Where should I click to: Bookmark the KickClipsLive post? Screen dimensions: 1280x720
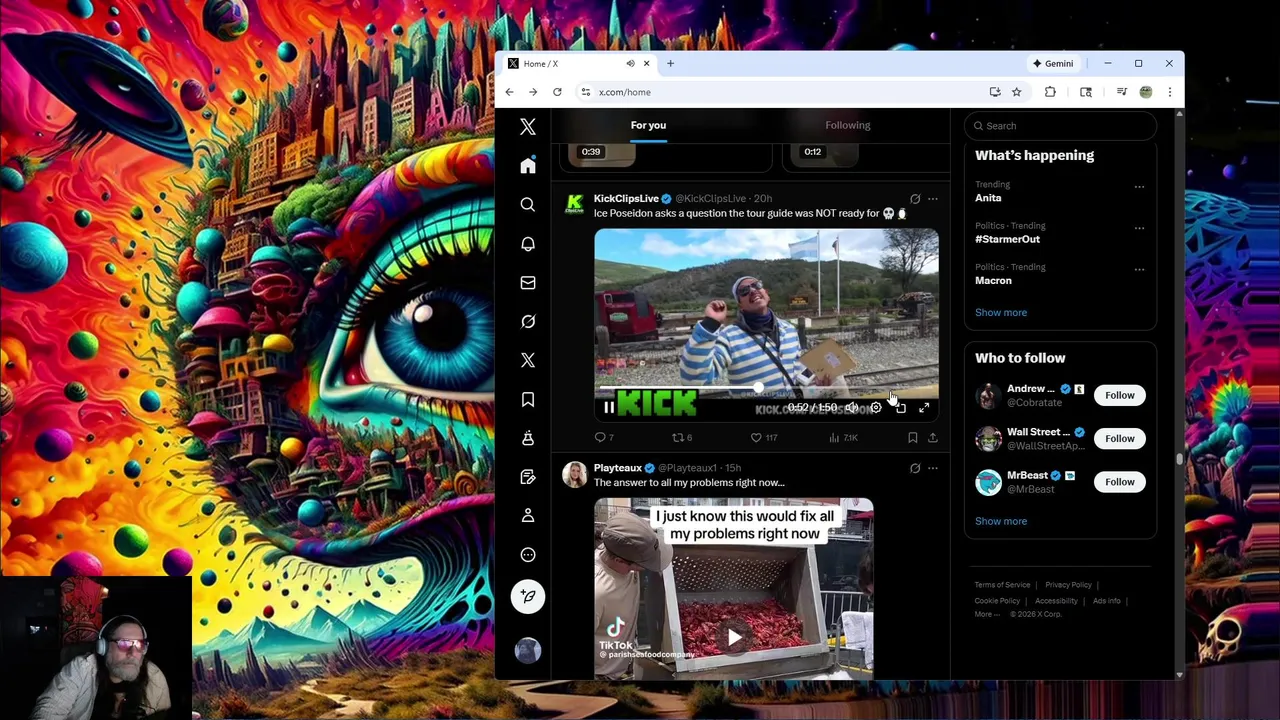[x=912, y=437]
